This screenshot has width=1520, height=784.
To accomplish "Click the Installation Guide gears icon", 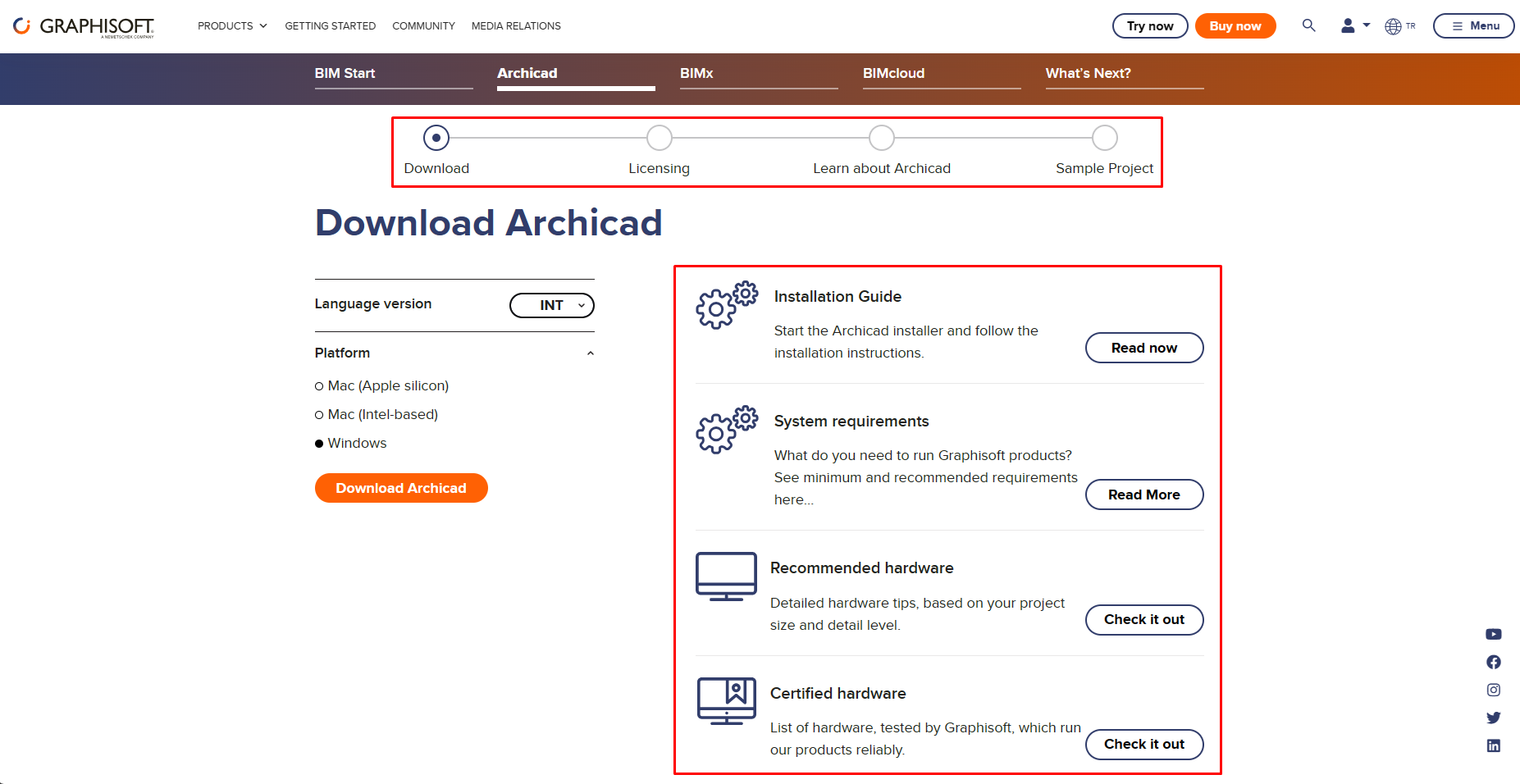I will (x=727, y=305).
